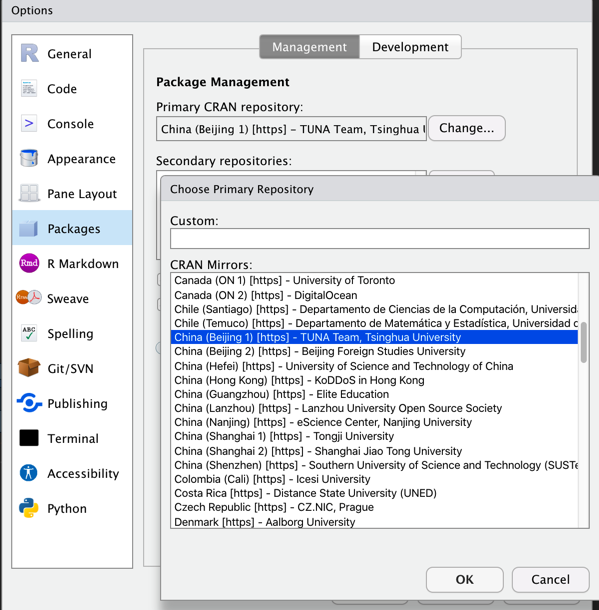Click the Console prompt icon
This screenshot has height=610, width=599.
[29, 123]
